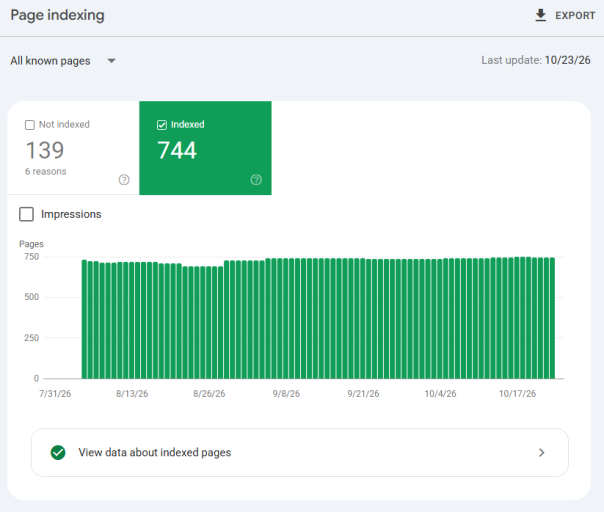This screenshot has width=604, height=512.
Task: Open help icon on Indexed card
Action: [256, 180]
